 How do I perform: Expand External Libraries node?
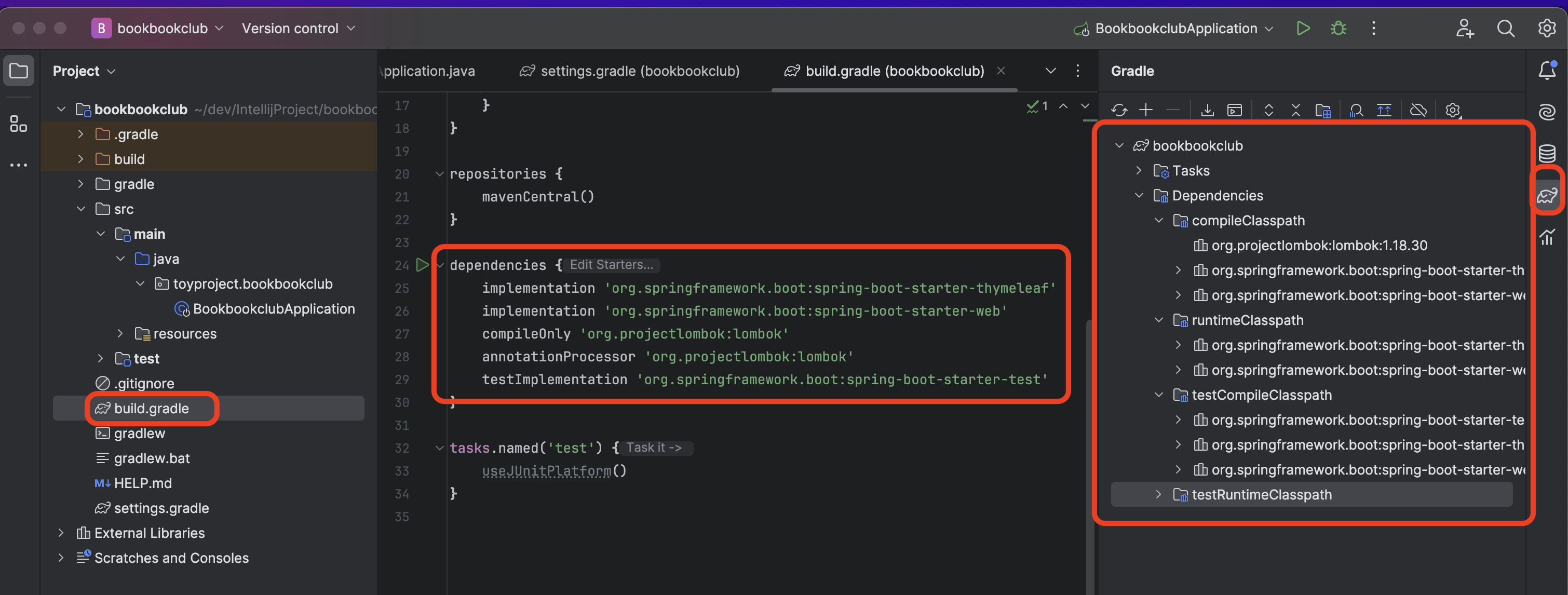pos(60,534)
